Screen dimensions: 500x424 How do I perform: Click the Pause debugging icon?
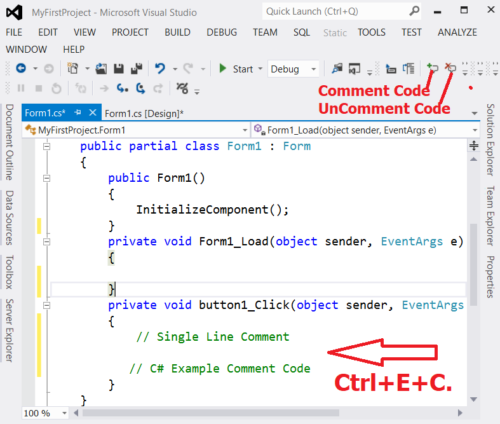click(x=21, y=88)
